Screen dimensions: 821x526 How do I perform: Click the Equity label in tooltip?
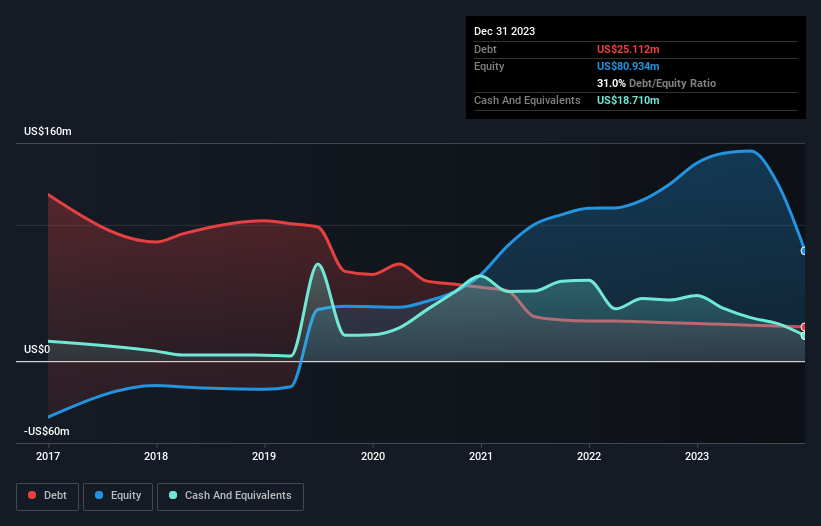pos(489,66)
